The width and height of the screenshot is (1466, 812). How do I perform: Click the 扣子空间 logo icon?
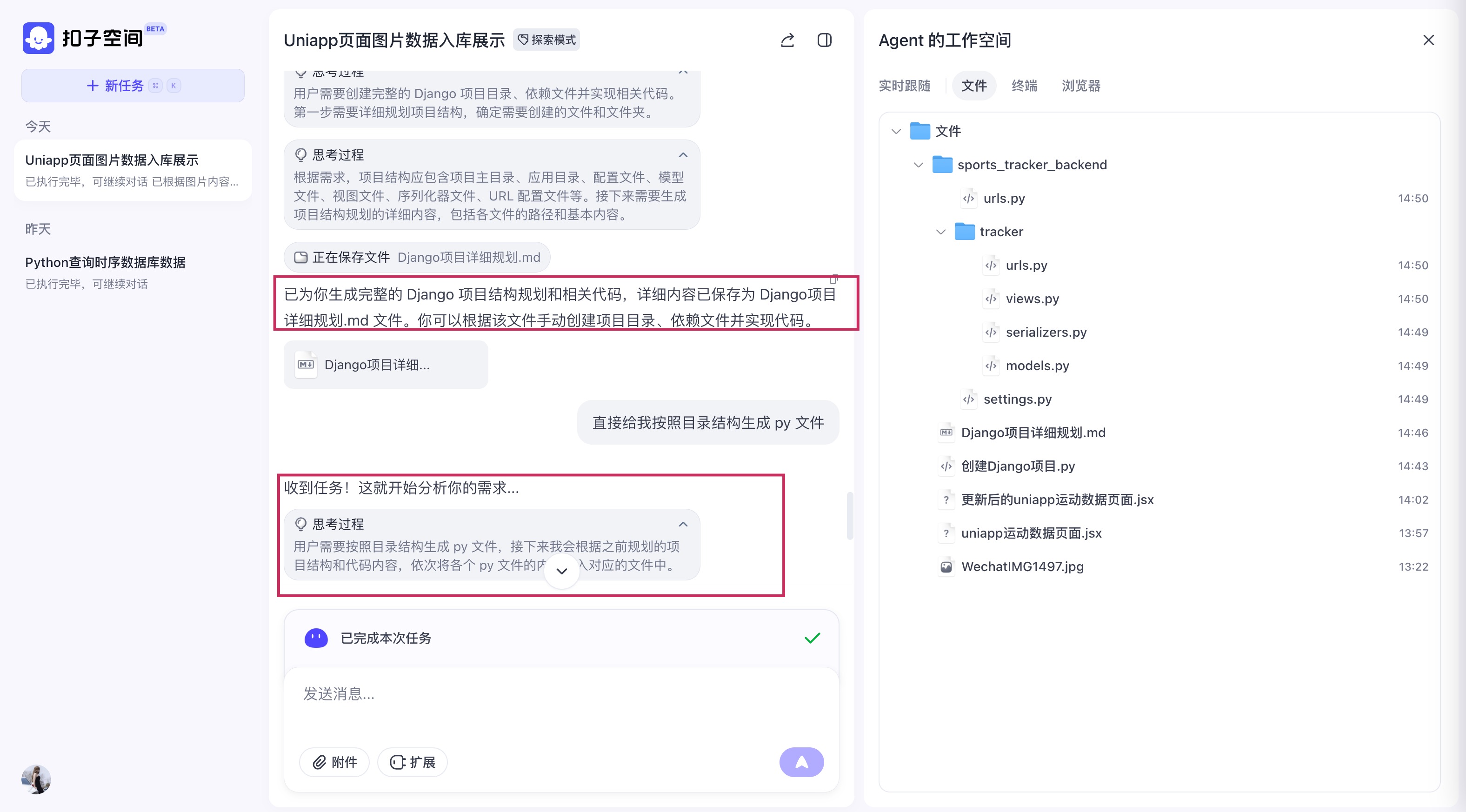[38, 38]
